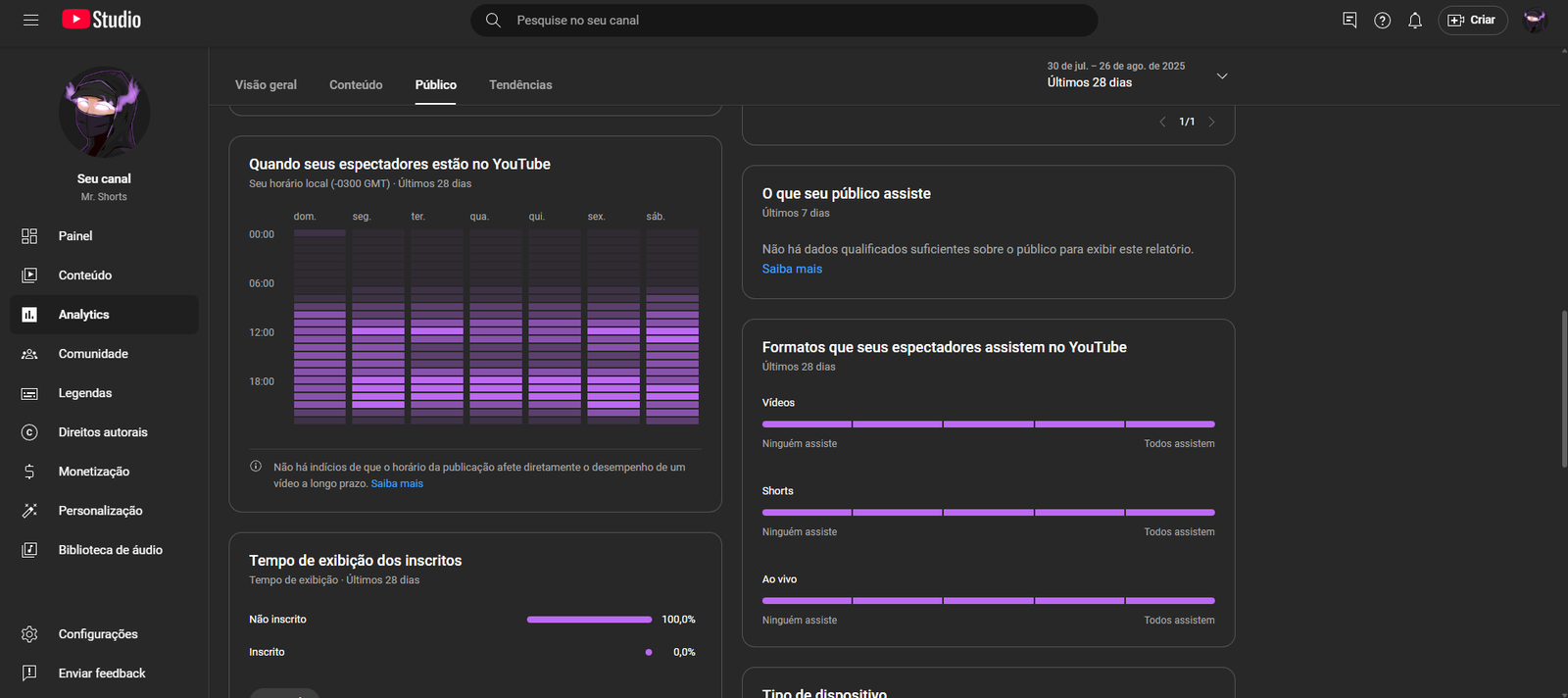Go to next page arrow near 1/1
The height and width of the screenshot is (698, 1568).
pyautogui.click(x=1211, y=122)
